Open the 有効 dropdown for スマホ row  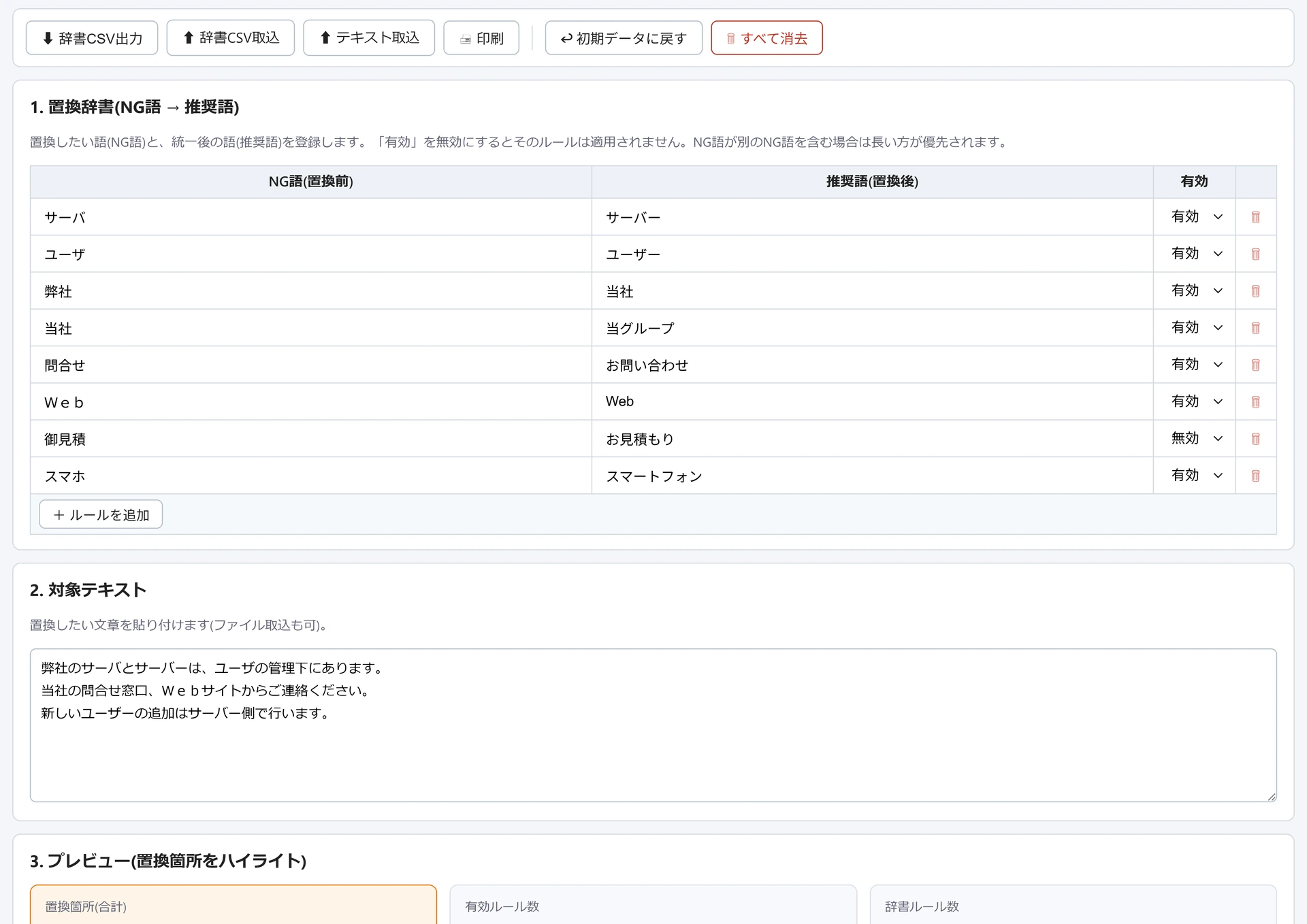(1195, 476)
